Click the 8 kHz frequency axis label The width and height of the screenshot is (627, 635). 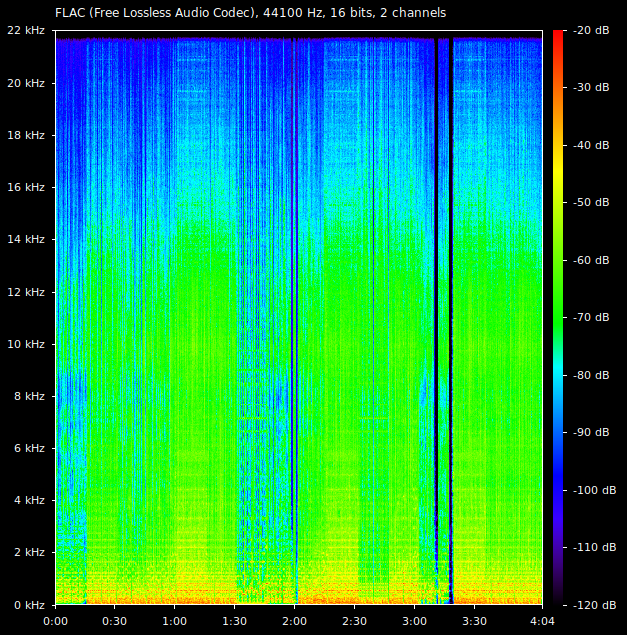point(29,396)
